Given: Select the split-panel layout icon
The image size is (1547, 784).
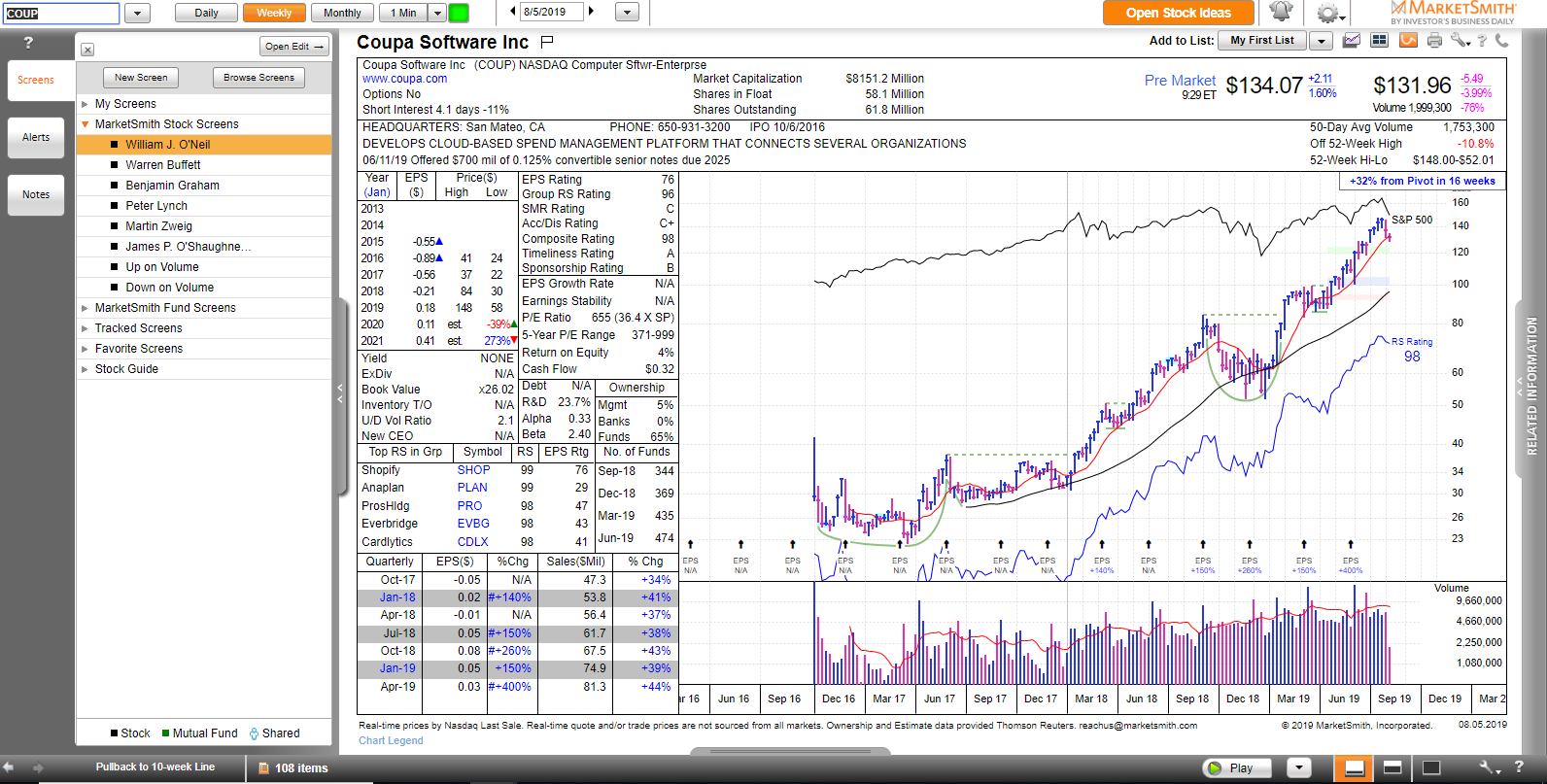Looking at the screenshot, I should point(1392,768).
